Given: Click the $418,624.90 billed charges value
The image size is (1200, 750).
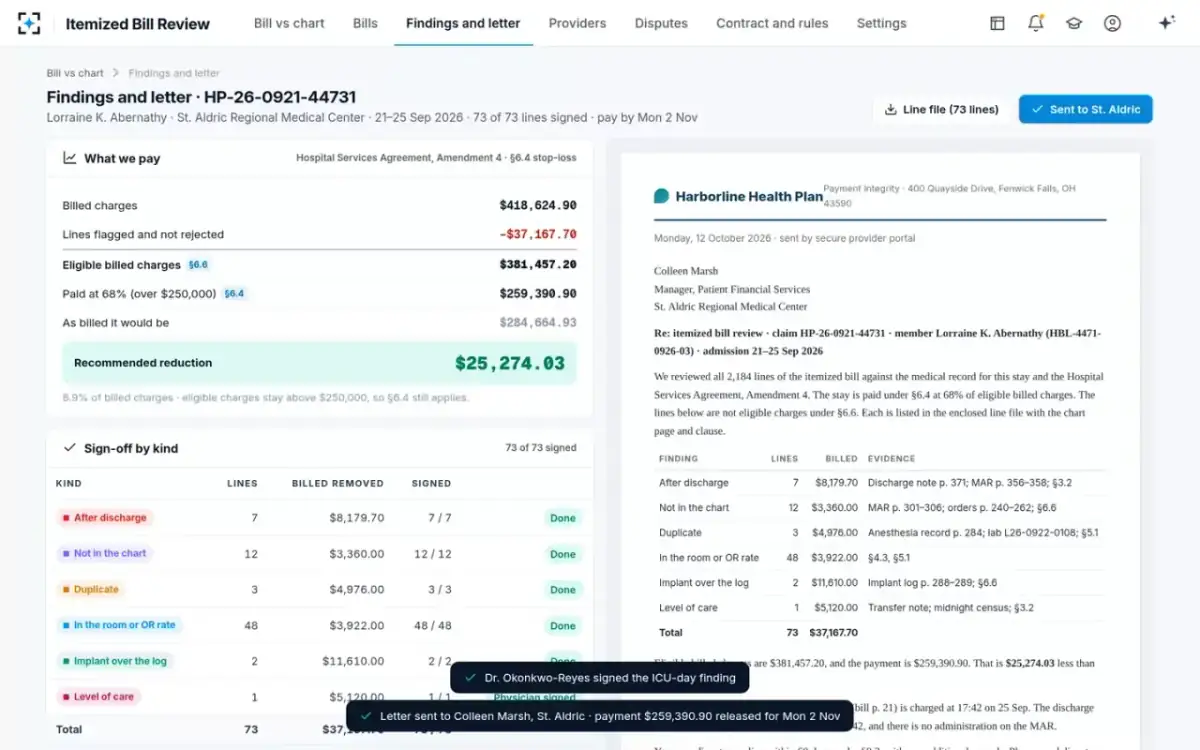Looking at the screenshot, I should tap(538, 206).
